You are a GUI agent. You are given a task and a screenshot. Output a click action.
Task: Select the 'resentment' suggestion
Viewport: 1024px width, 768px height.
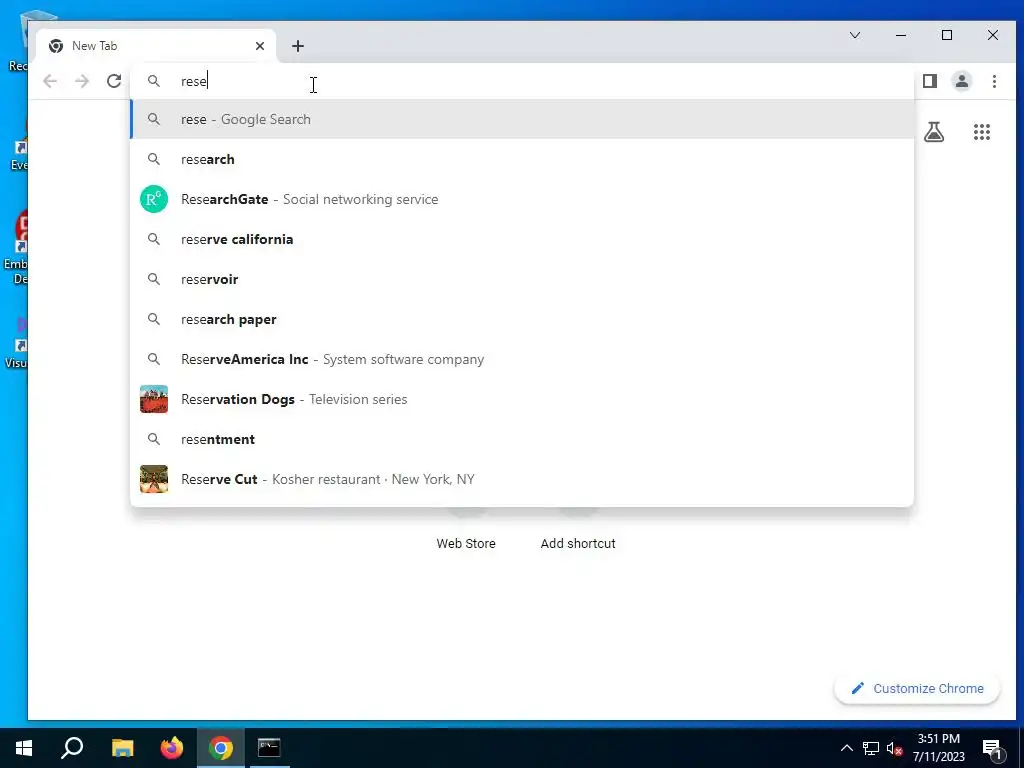(x=522, y=439)
